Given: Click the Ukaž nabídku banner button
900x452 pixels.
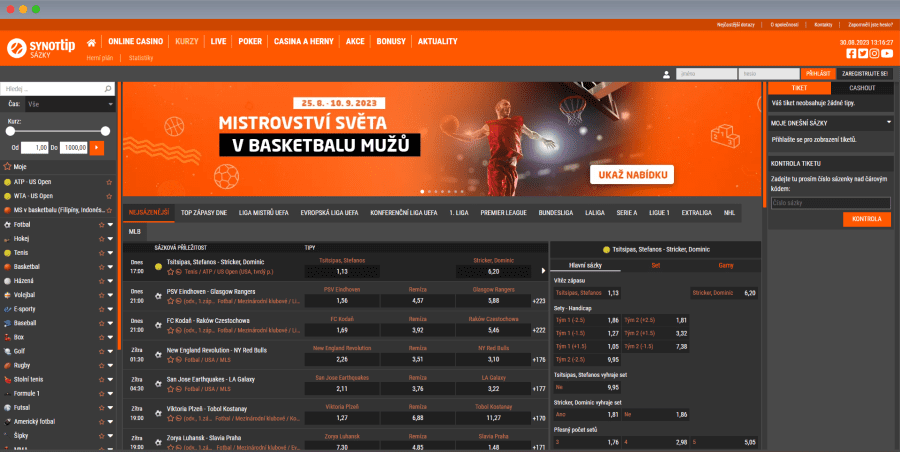Looking at the screenshot, I should tap(633, 175).
